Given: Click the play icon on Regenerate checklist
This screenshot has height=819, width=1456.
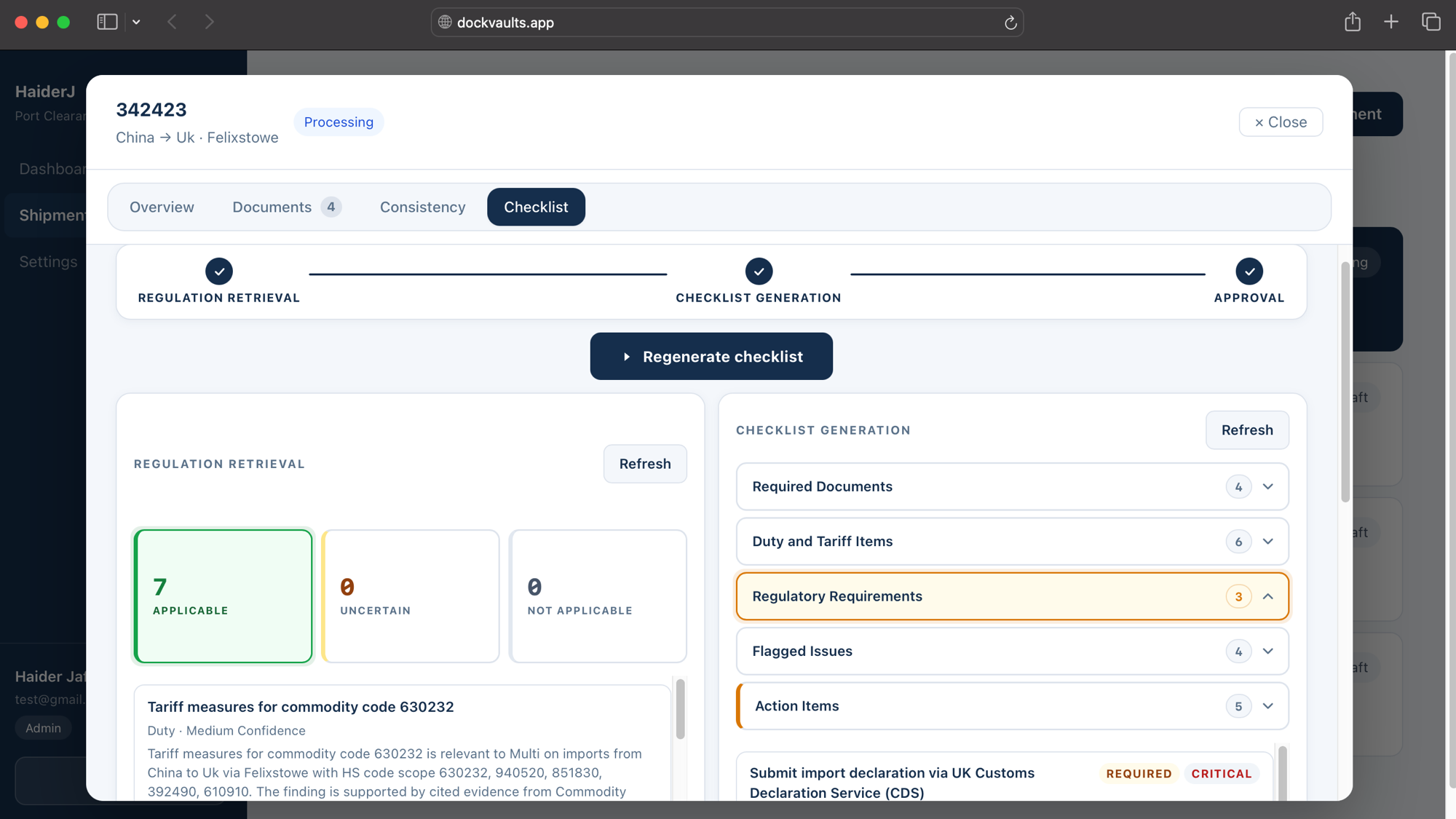Looking at the screenshot, I should point(626,357).
